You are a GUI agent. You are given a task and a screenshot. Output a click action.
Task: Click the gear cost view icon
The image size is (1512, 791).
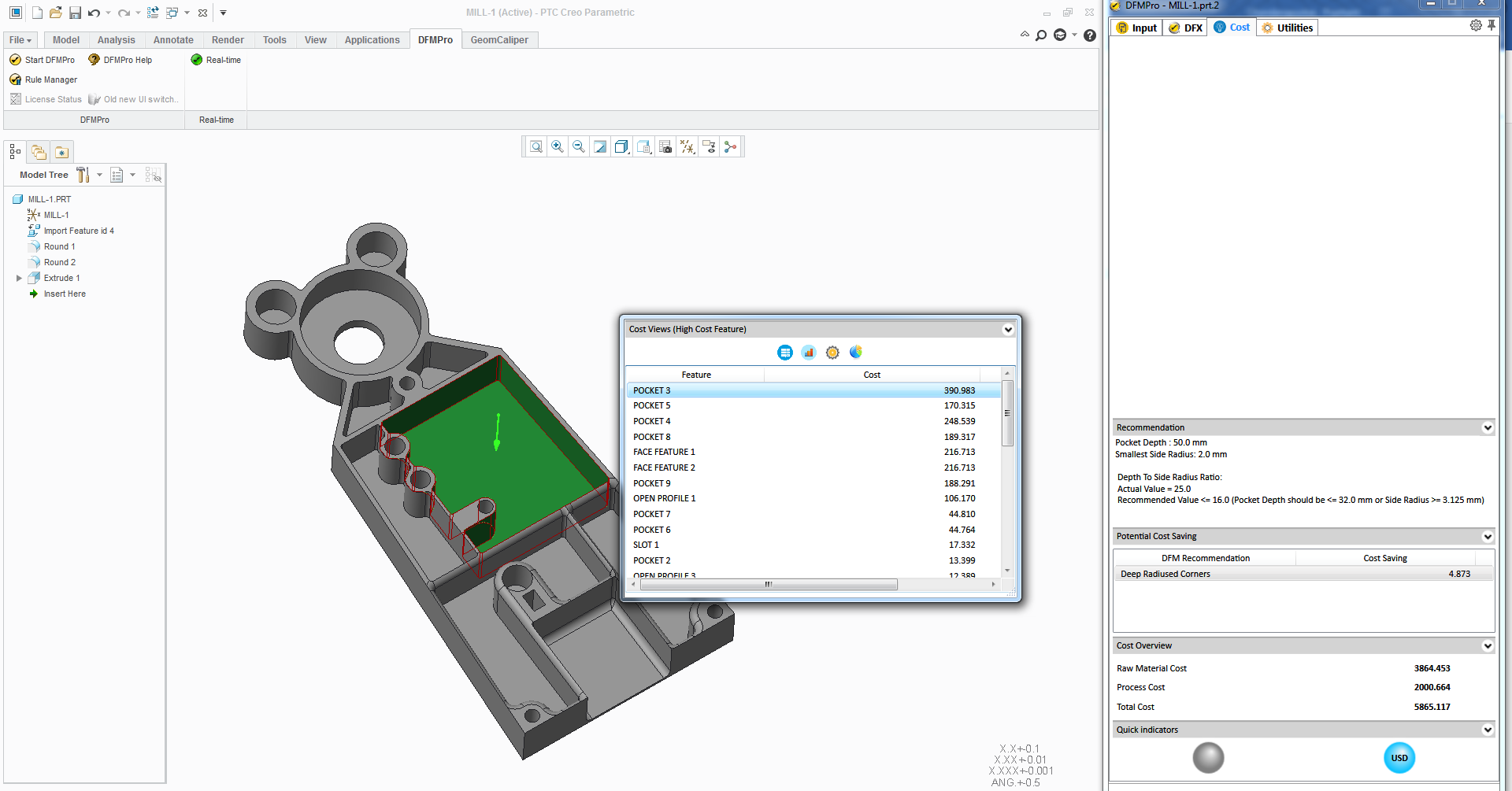832,353
